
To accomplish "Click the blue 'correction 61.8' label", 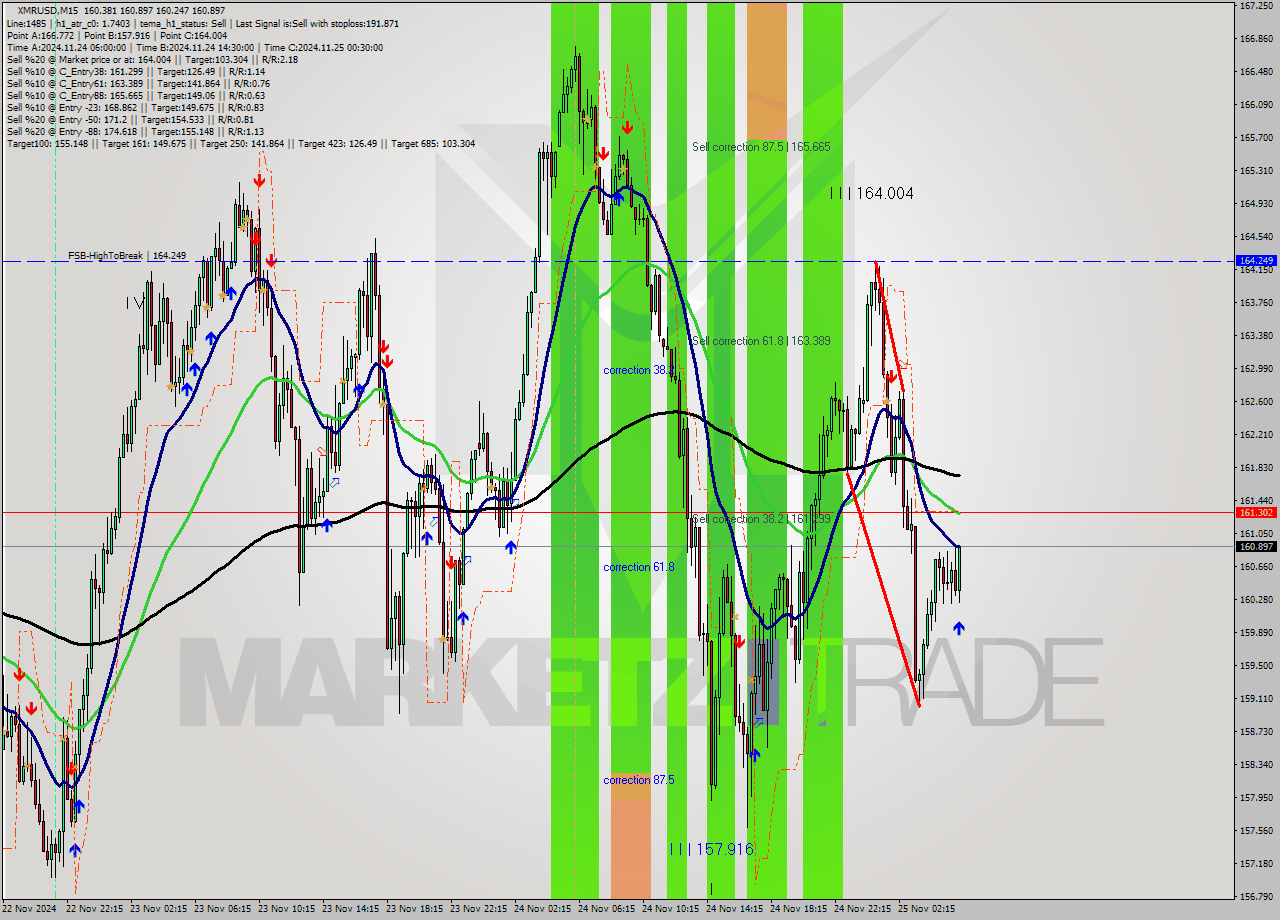I will tap(638, 567).
